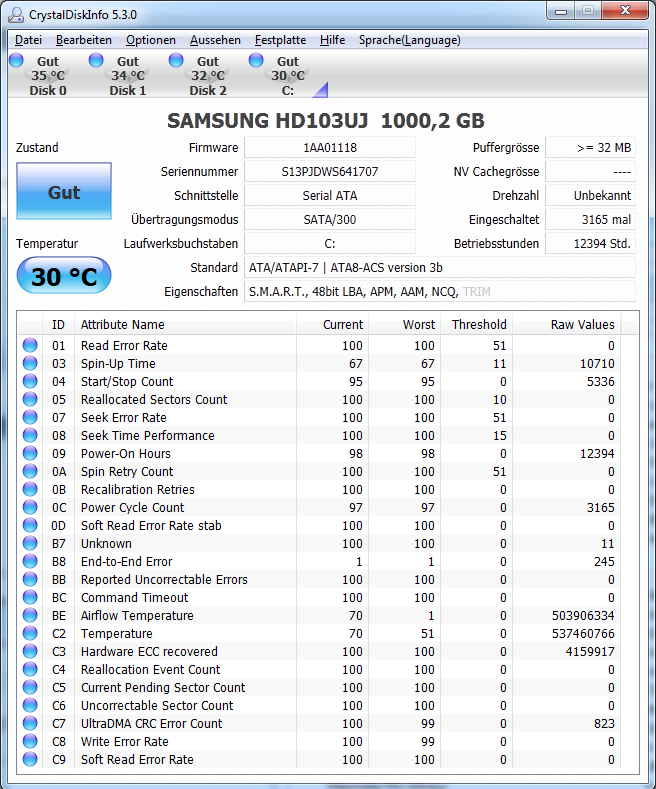Open the Hilfe menu
Screen dimensions: 656x789
pyautogui.click(x=333, y=40)
